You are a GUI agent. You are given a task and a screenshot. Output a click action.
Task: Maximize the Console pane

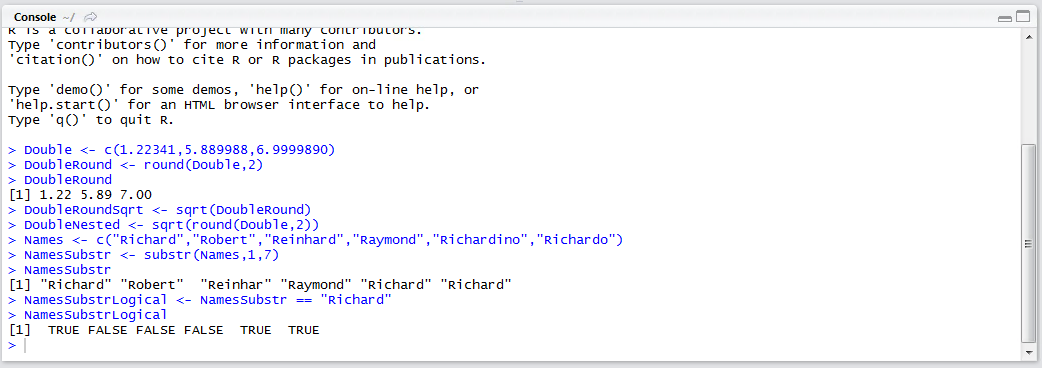click(1021, 18)
